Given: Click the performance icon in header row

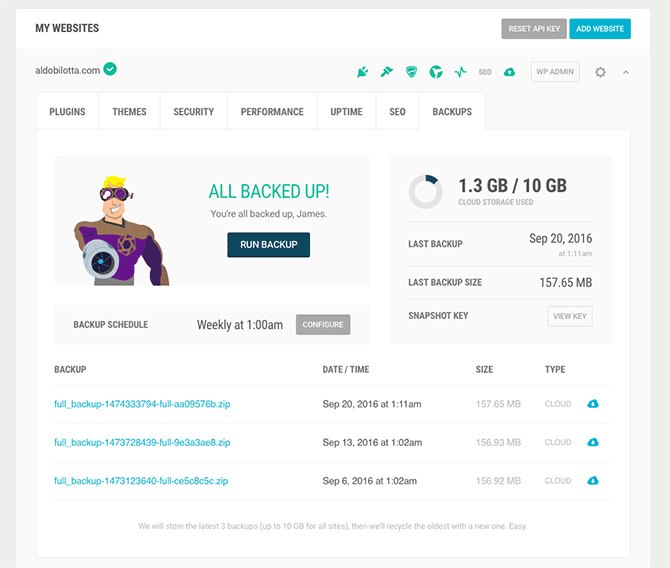Looking at the screenshot, I should pyautogui.click(x=436, y=72).
